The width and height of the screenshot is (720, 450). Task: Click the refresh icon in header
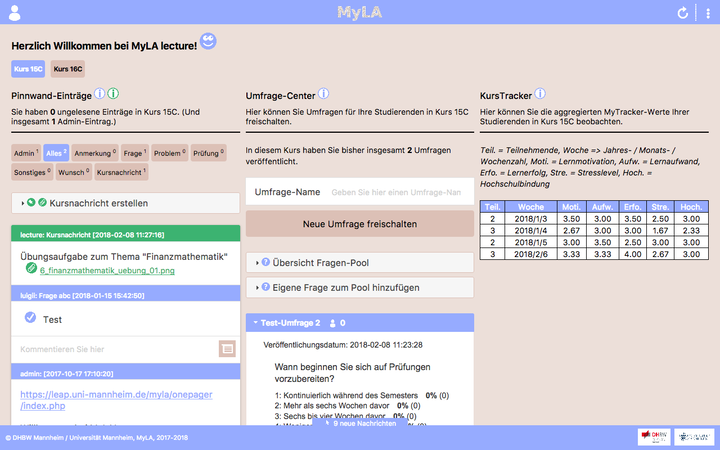[682, 13]
